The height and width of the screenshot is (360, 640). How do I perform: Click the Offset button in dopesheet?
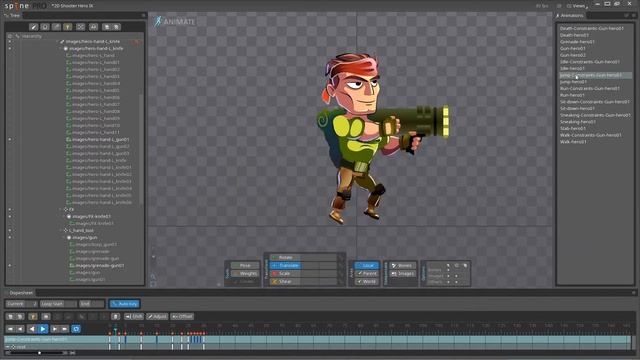(x=182, y=316)
